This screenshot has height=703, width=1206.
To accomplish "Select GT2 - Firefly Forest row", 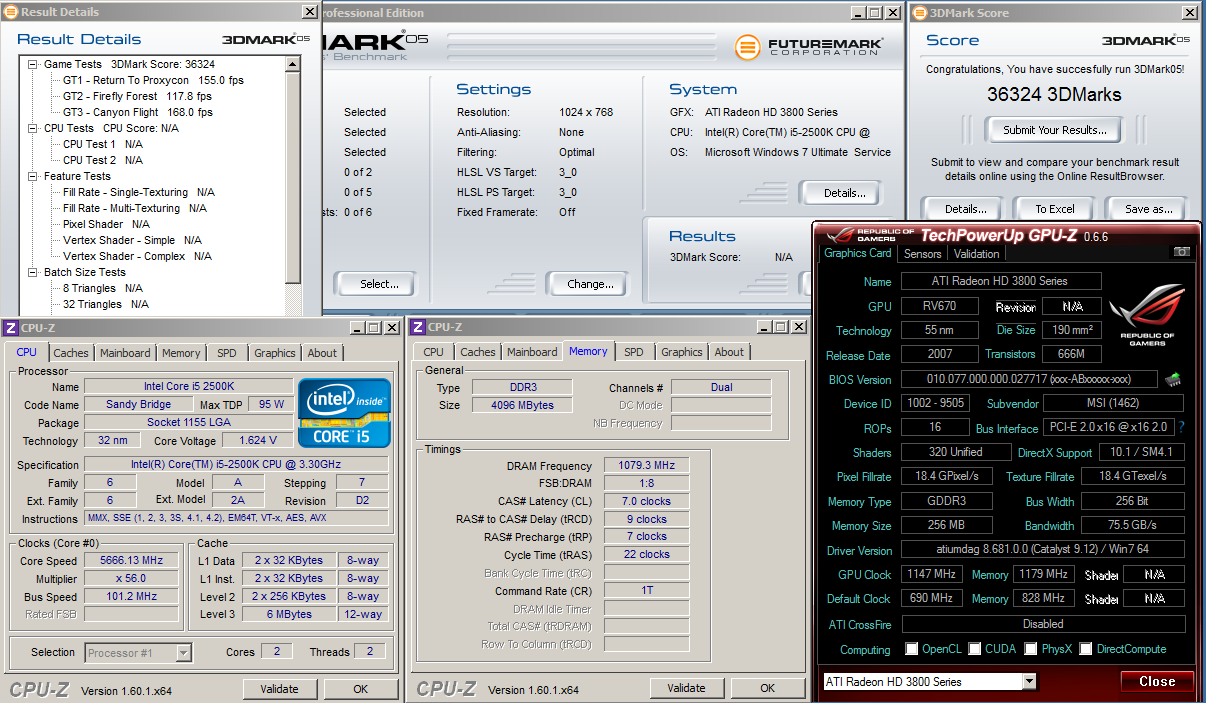I will [137, 96].
